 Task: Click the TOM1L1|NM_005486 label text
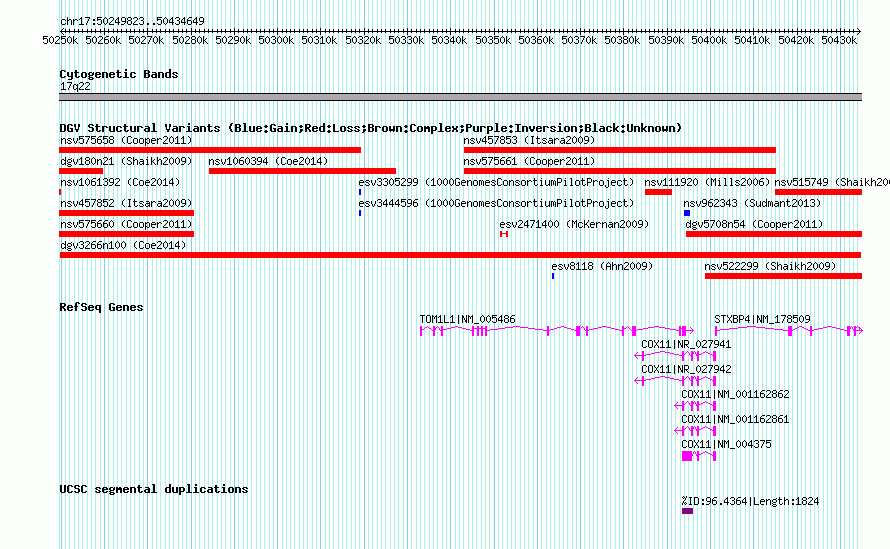468,319
